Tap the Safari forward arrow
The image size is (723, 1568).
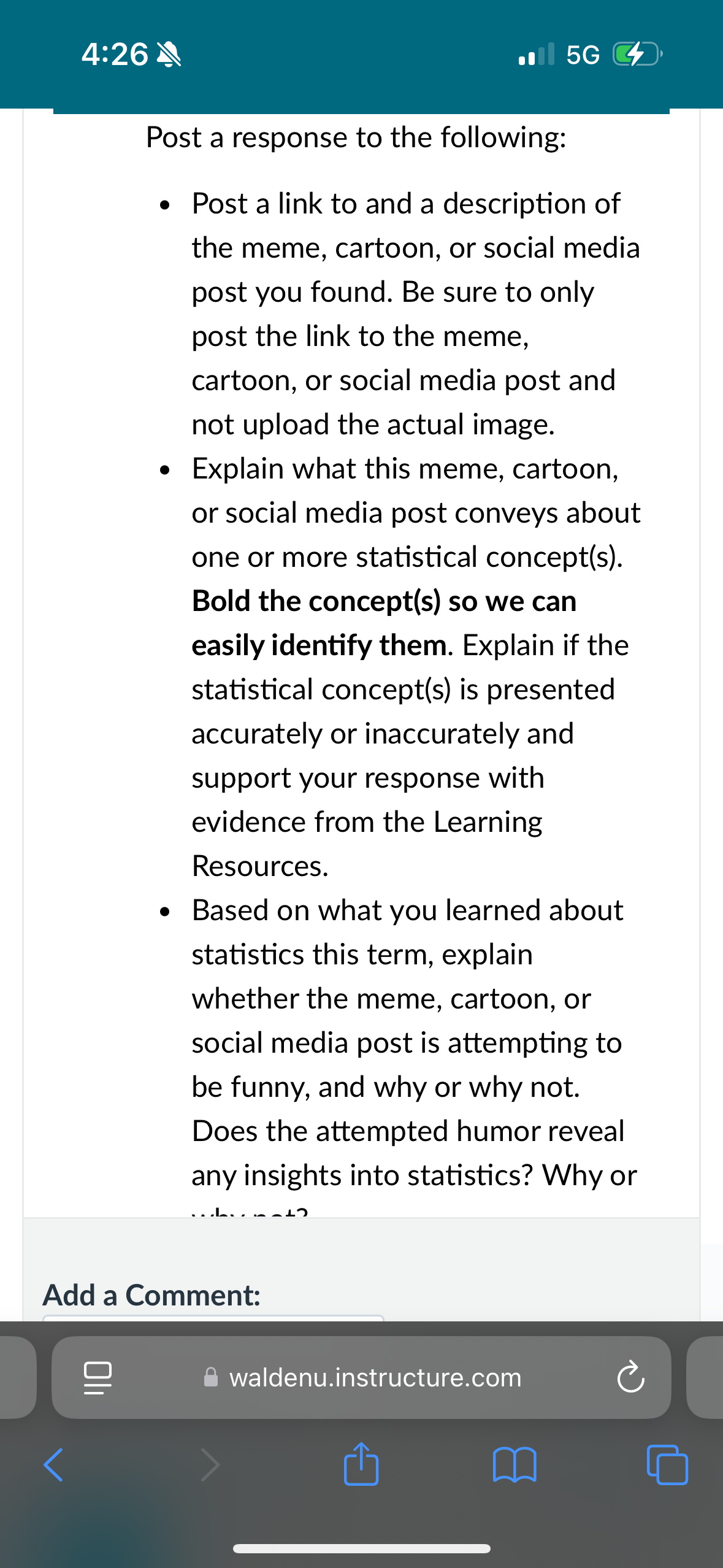(210, 1465)
